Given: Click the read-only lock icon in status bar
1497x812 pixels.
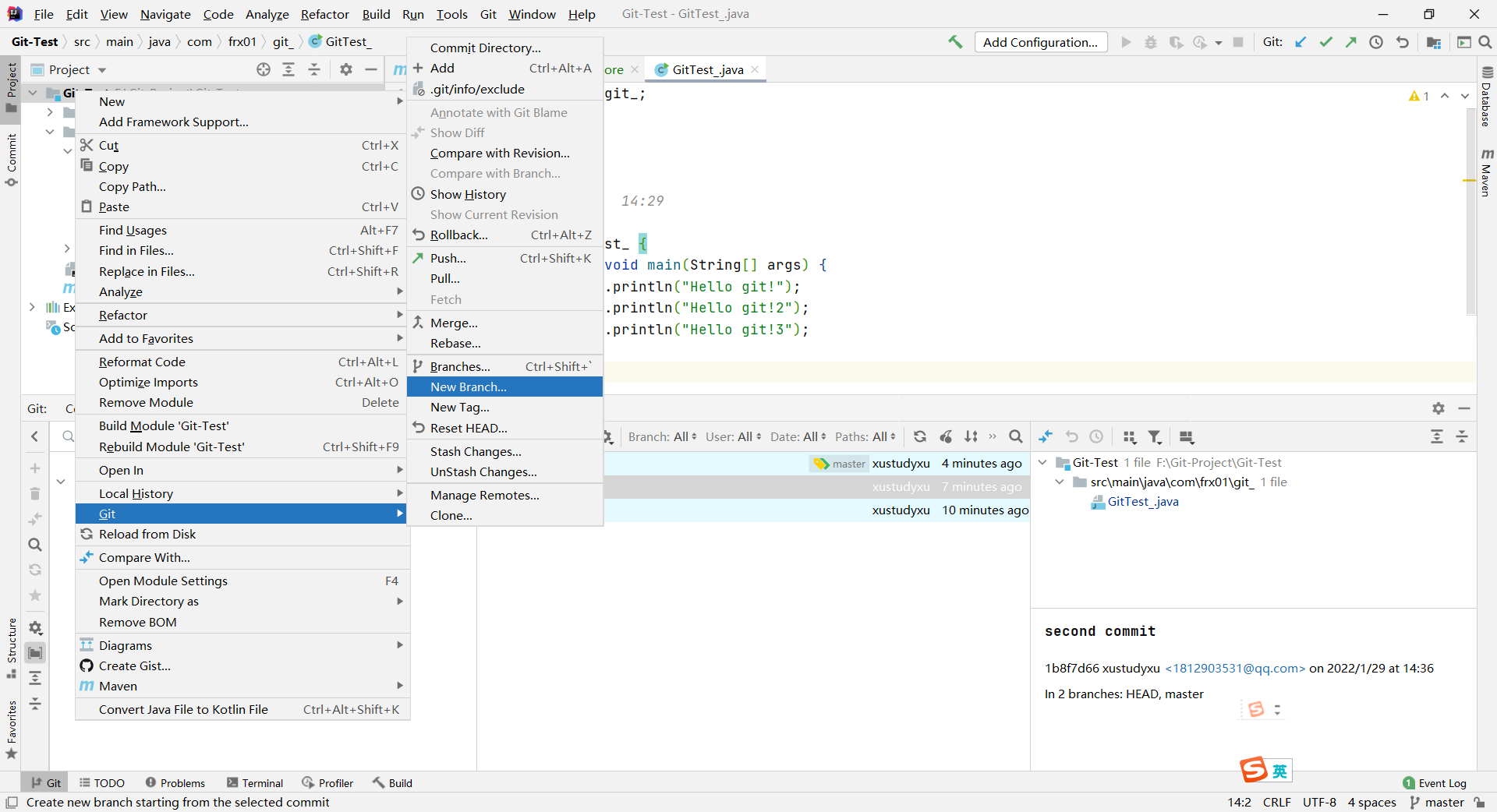Looking at the screenshot, I should coord(1479,802).
